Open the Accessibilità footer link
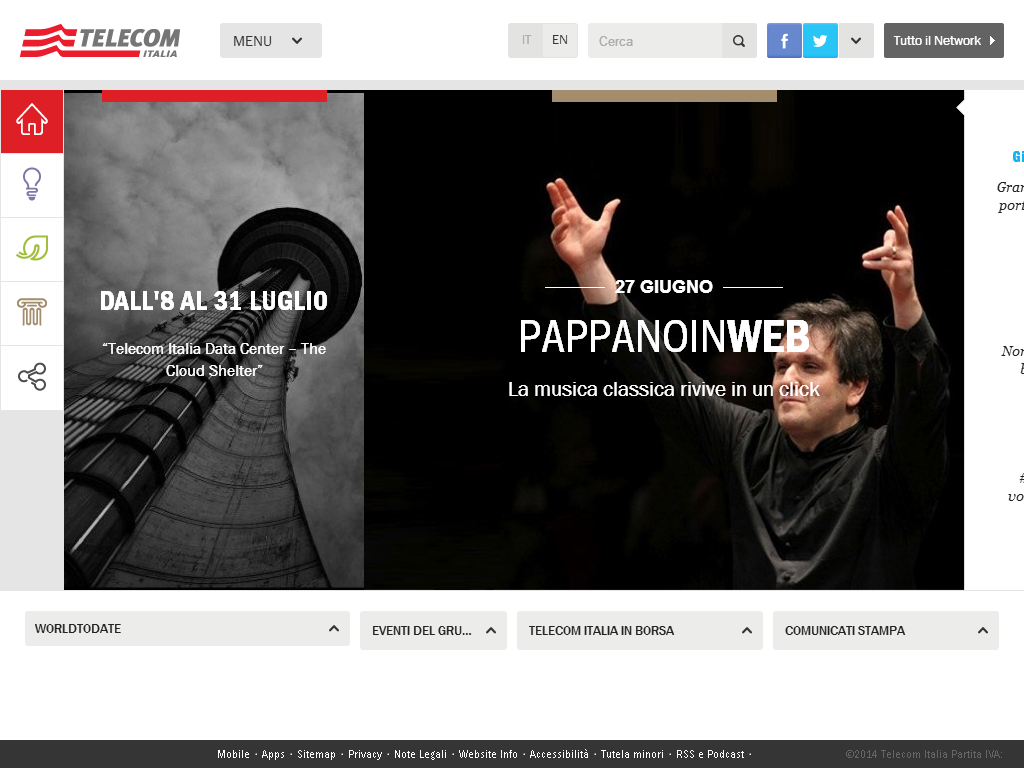The height and width of the screenshot is (768, 1024). 559,754
